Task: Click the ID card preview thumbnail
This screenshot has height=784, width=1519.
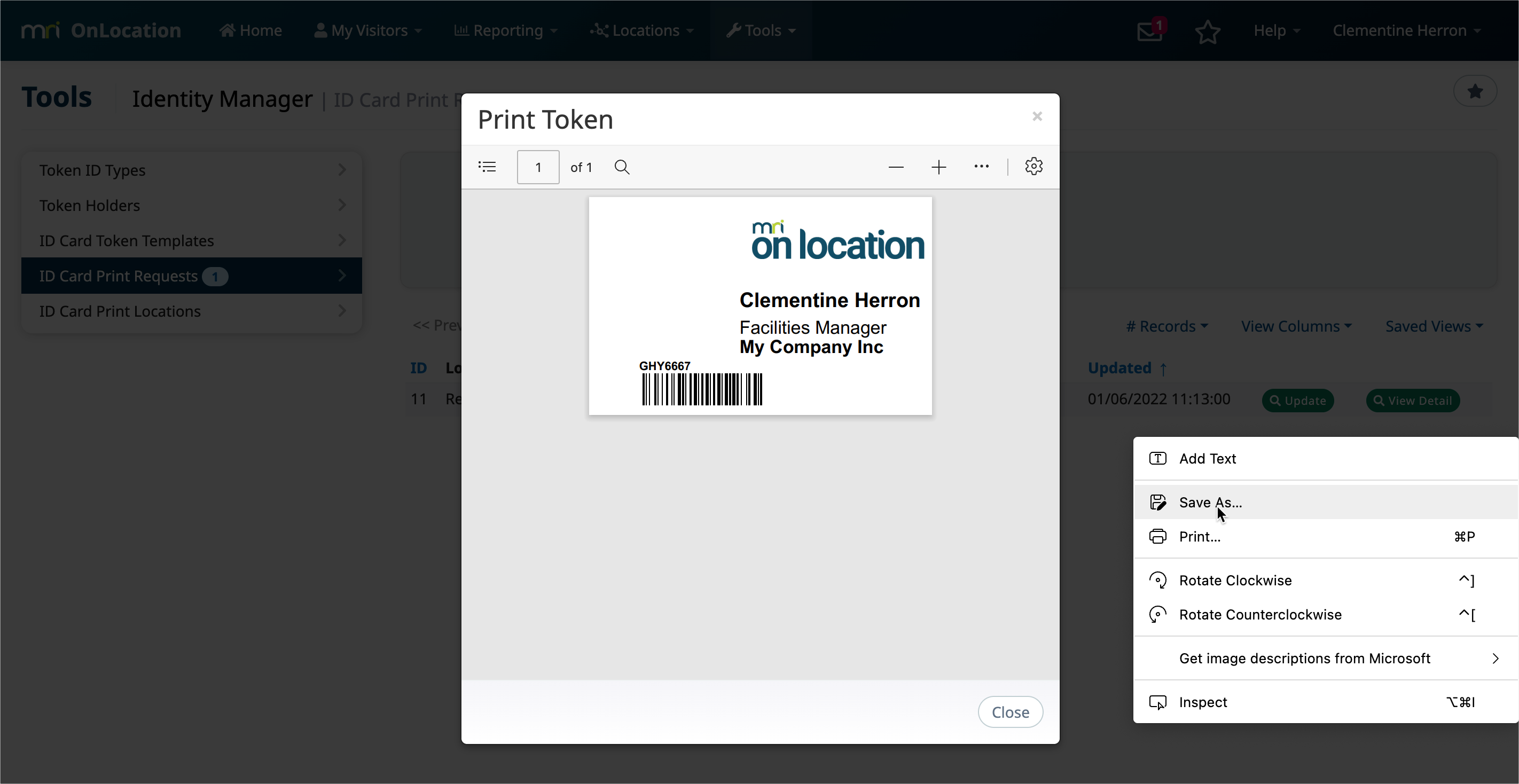Action: tap(760, 306)
